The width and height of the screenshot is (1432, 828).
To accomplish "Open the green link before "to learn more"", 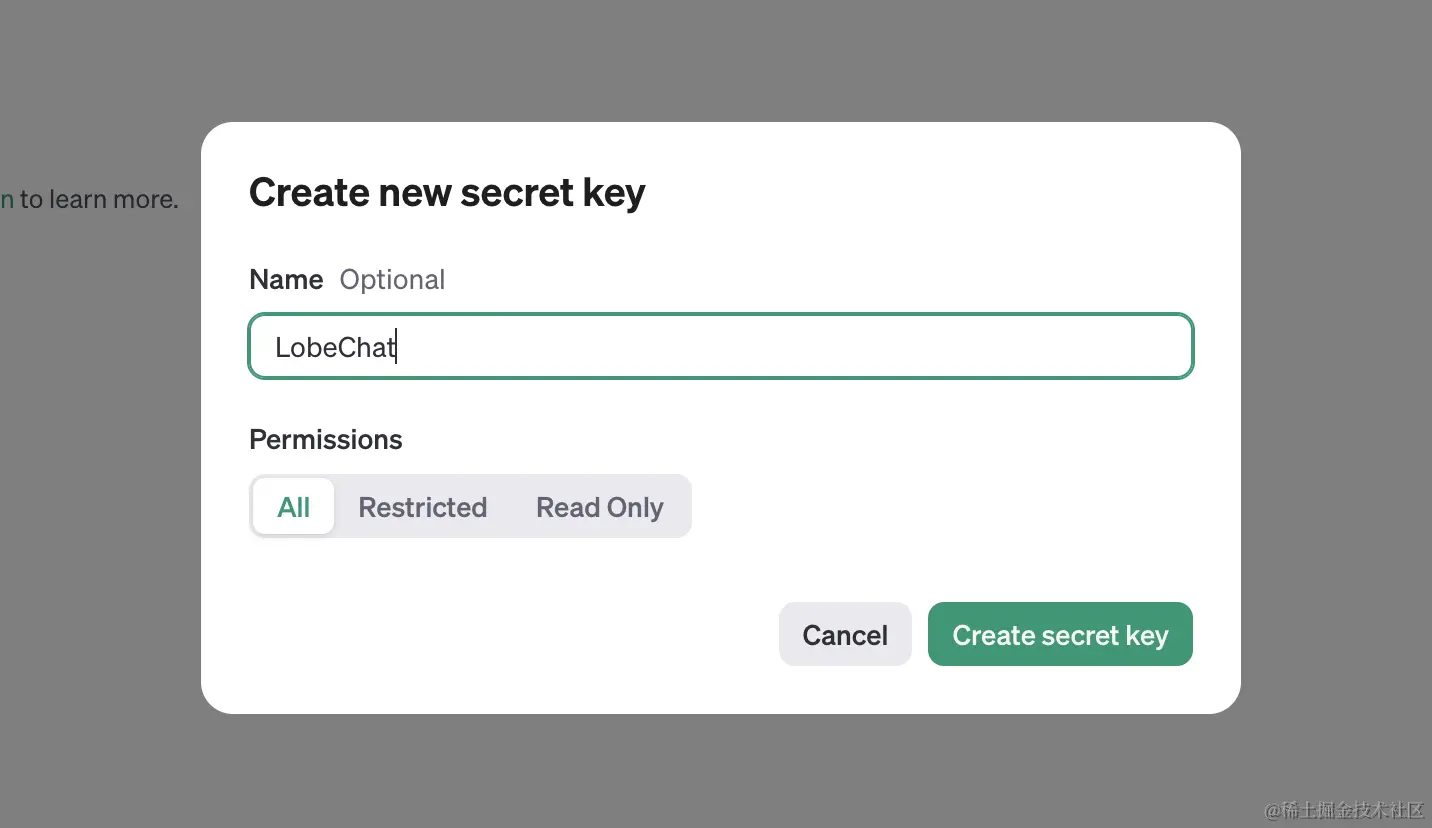I will pos(6,199).
